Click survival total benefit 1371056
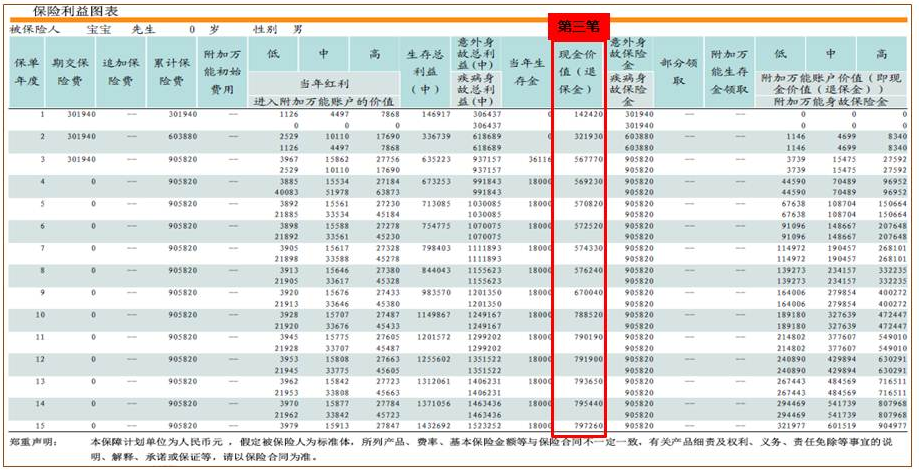Image resolution: width=919 pixels, height=474 pixels. (x=433, y=404)
